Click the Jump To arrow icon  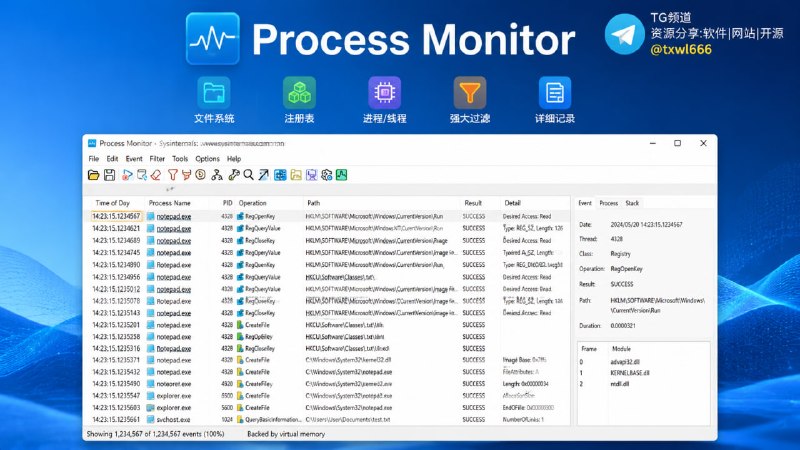[x=263, y=175]
